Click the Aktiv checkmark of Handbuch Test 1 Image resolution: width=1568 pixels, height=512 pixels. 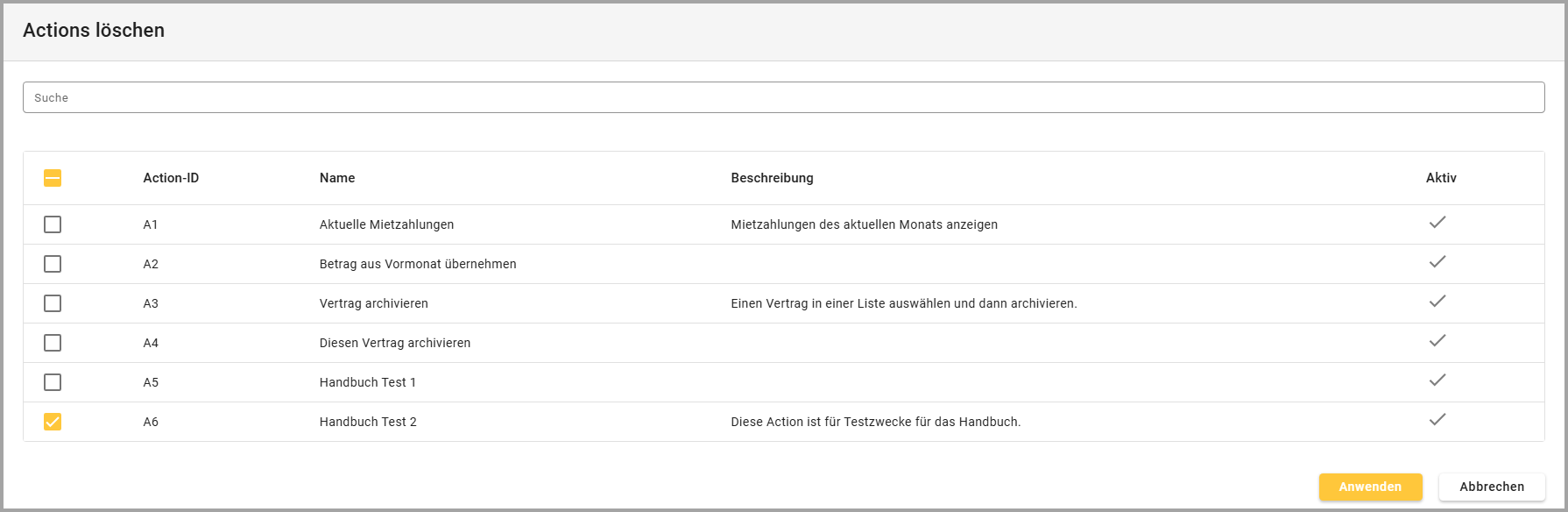point(1437,380)
